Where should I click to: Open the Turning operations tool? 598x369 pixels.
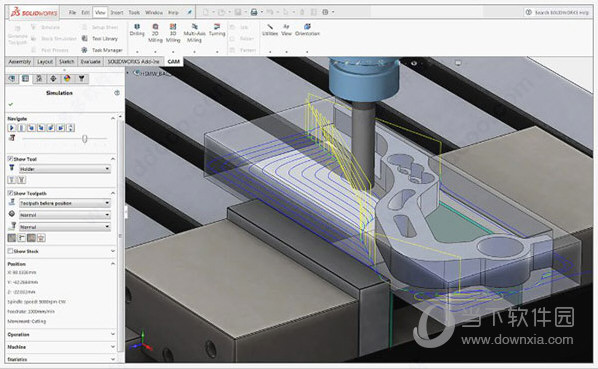click(217, 30)
